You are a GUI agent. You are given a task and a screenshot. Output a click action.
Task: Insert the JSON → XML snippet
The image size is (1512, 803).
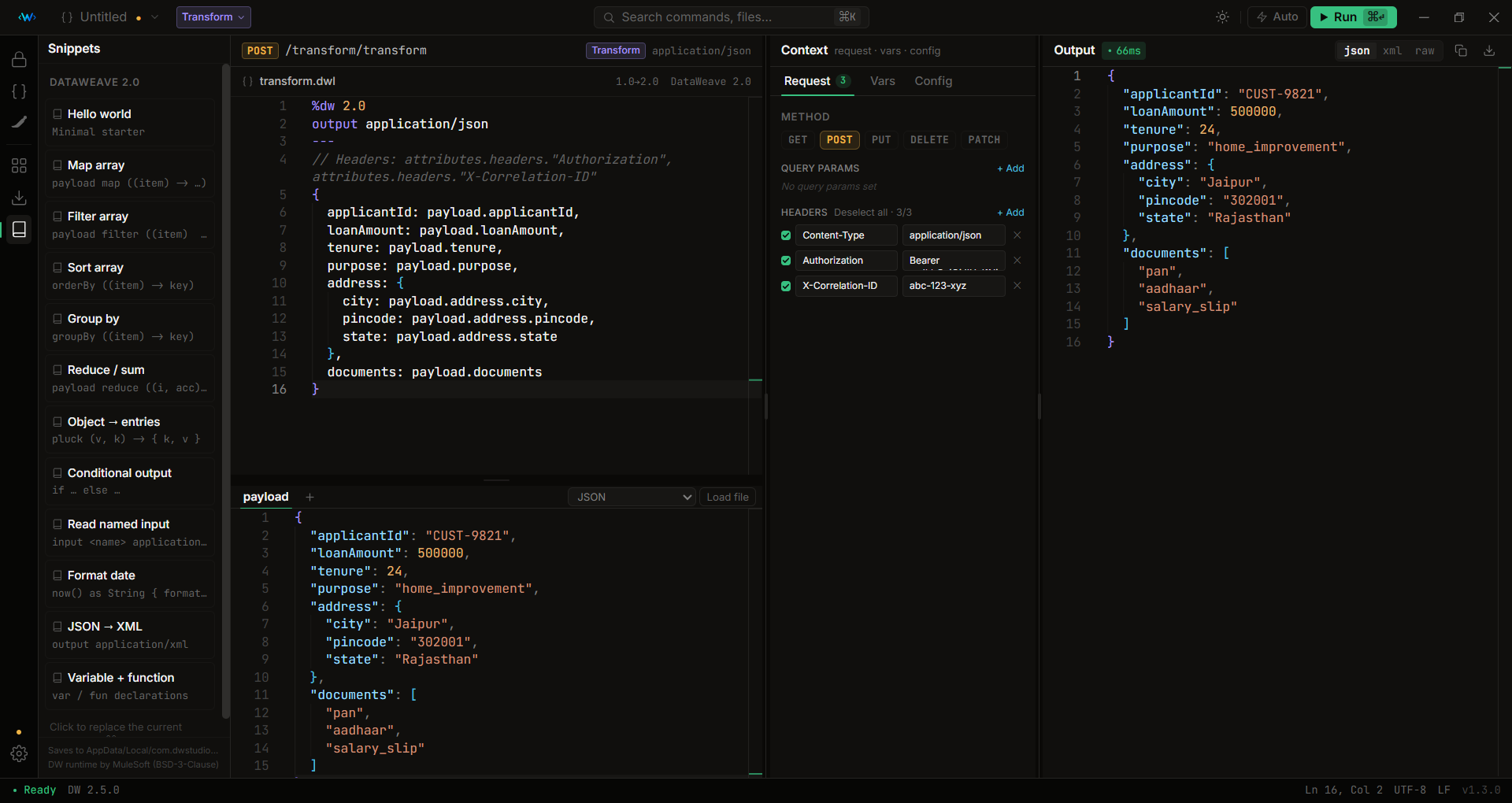point(130,635)
